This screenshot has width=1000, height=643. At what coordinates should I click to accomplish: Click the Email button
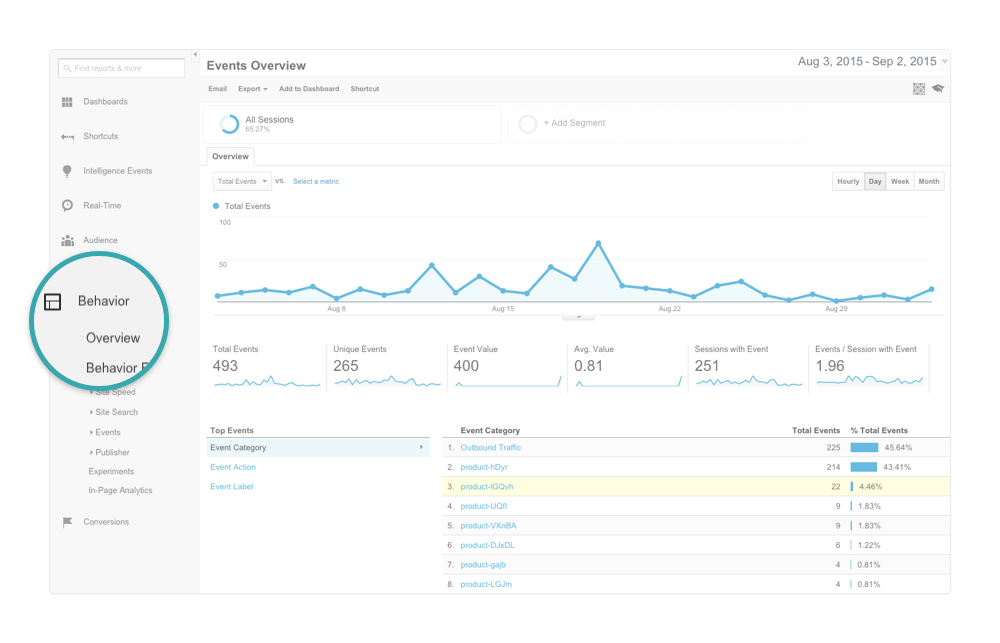click(217, 89)
